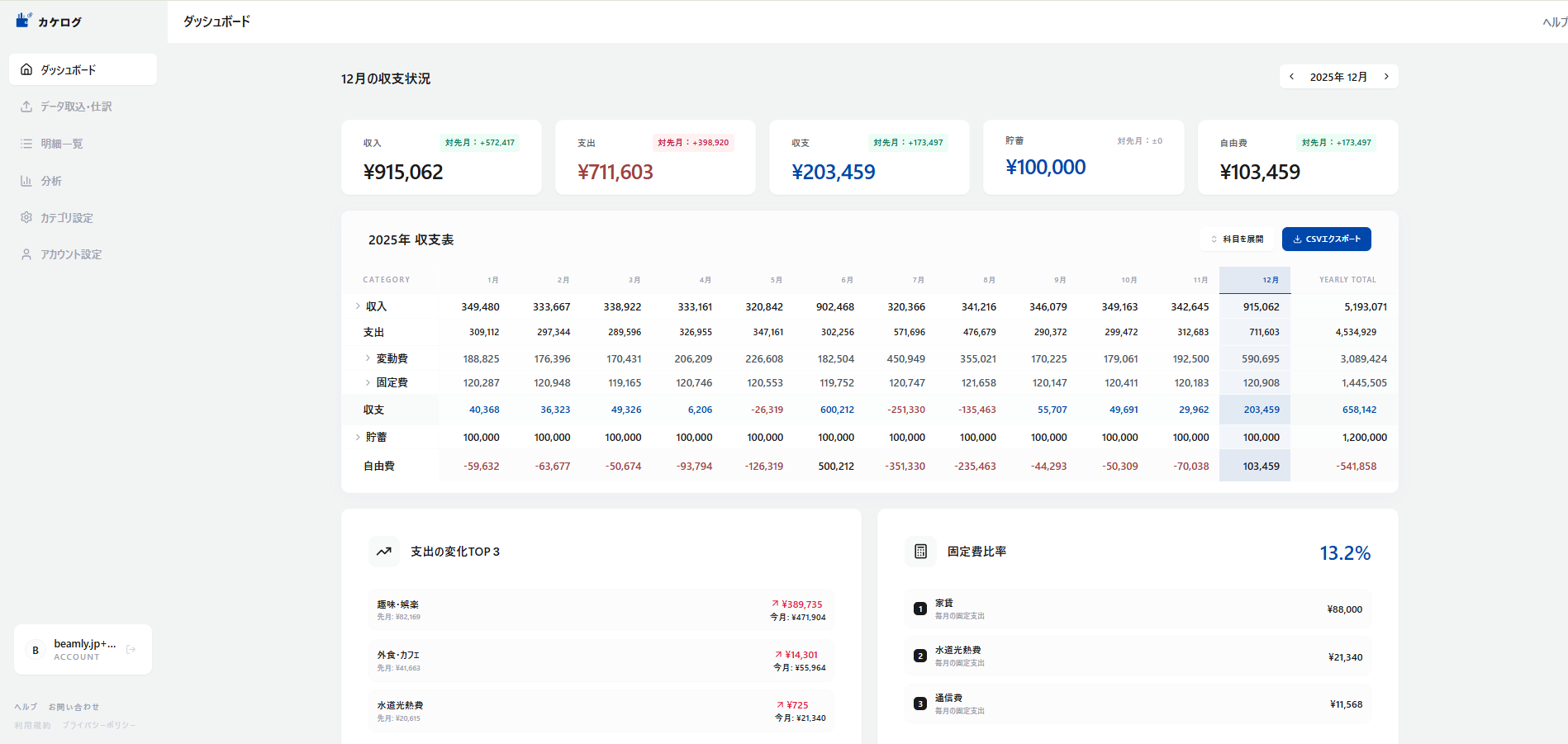1568x744 pixels.
Task: Click the home icon beside ダッシュボード
Action: coord(26,69)
